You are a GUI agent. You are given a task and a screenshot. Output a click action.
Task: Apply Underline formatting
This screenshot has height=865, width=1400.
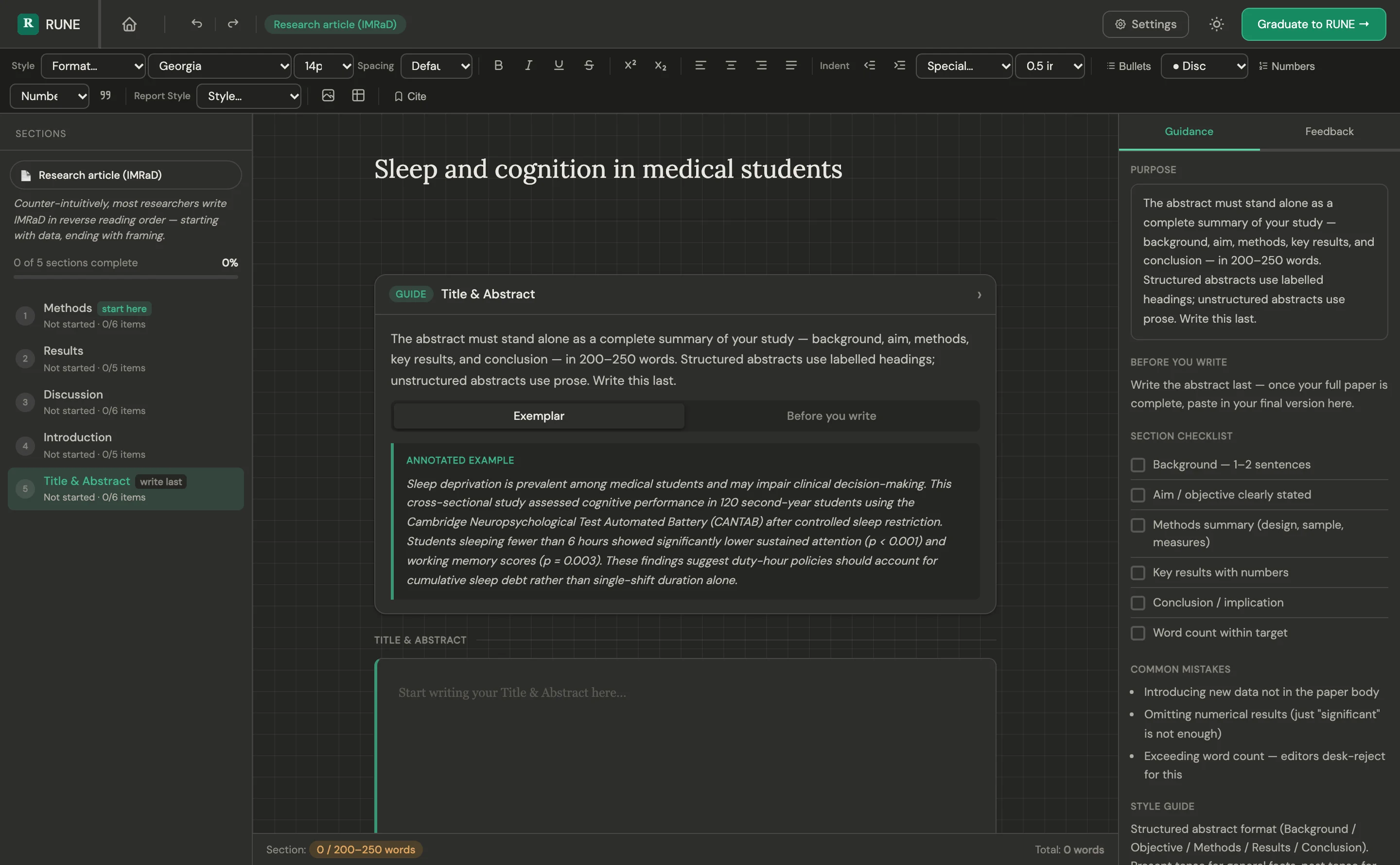(x=559, y=66)
